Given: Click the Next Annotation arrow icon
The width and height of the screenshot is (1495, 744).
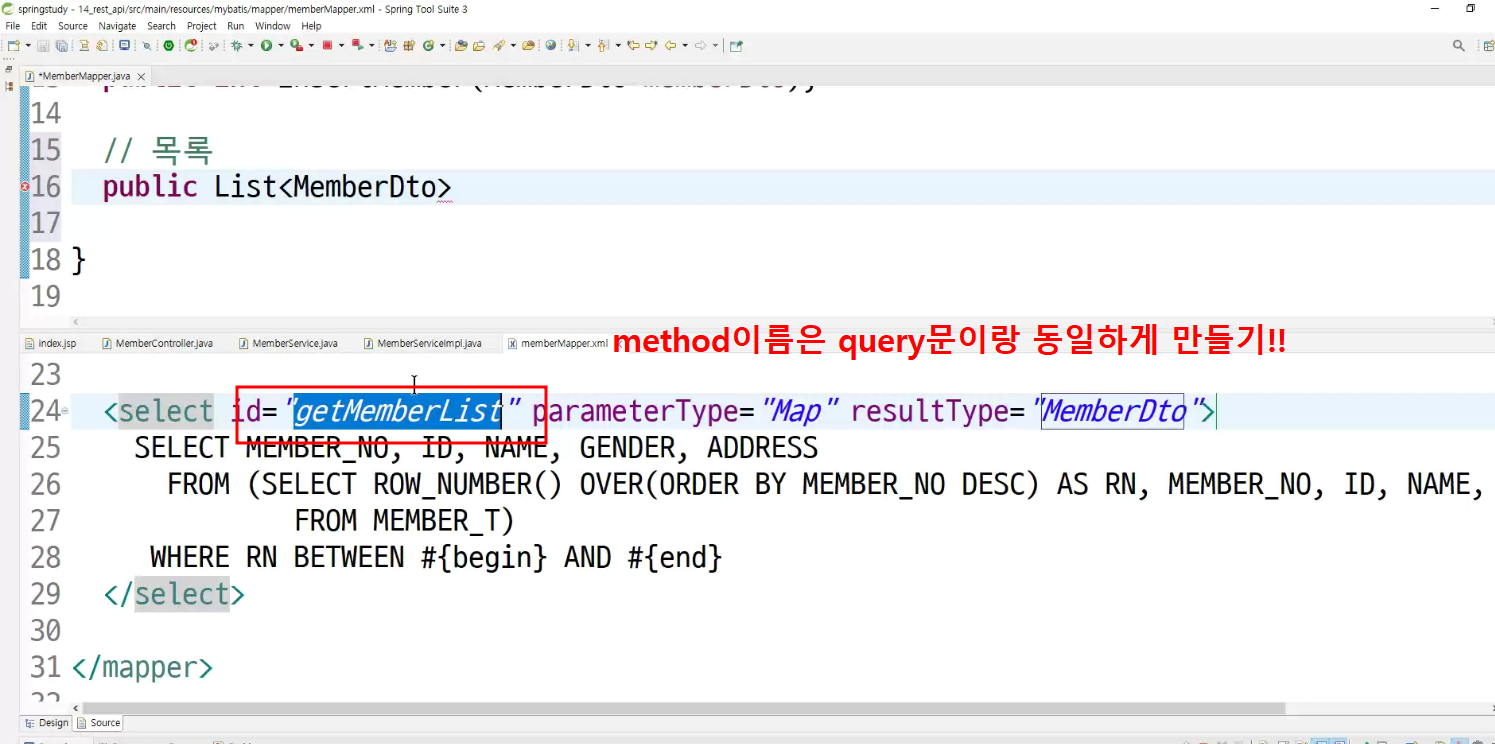Looking at the screenshot, I should [x=571, y=45].
